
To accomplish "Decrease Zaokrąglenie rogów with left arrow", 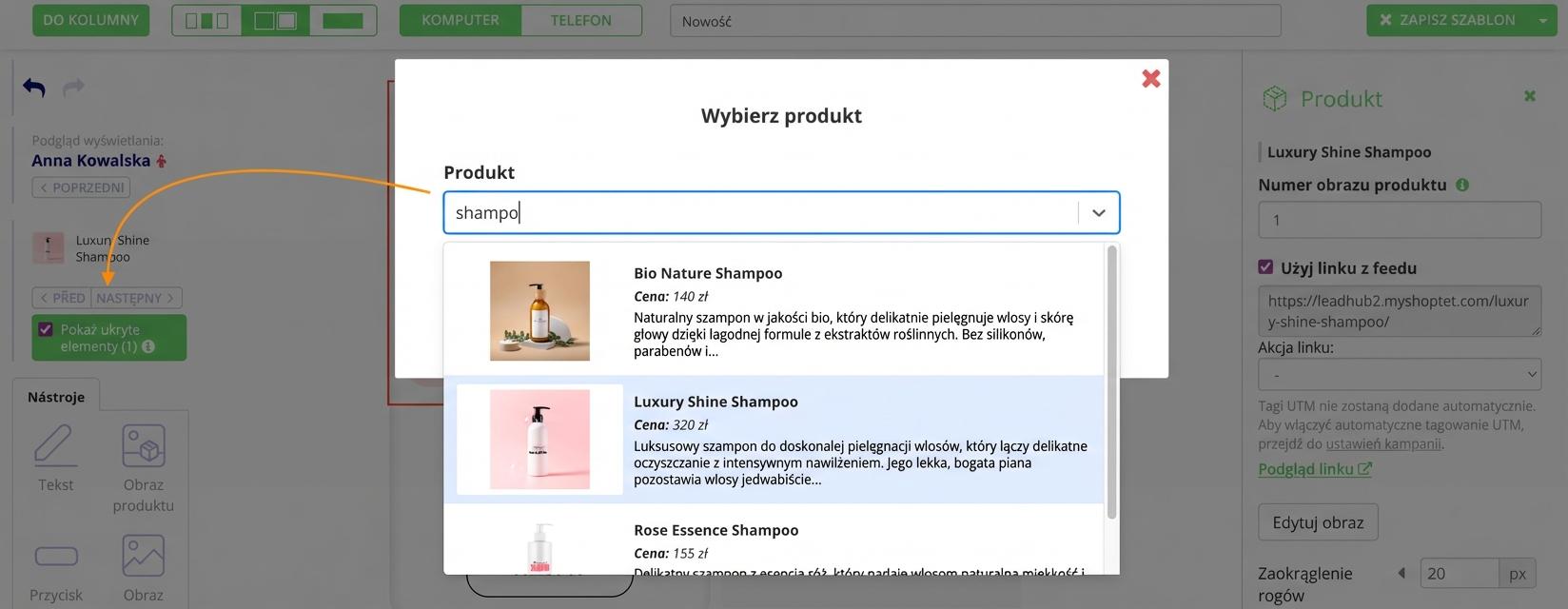I will coord(1401,573).
